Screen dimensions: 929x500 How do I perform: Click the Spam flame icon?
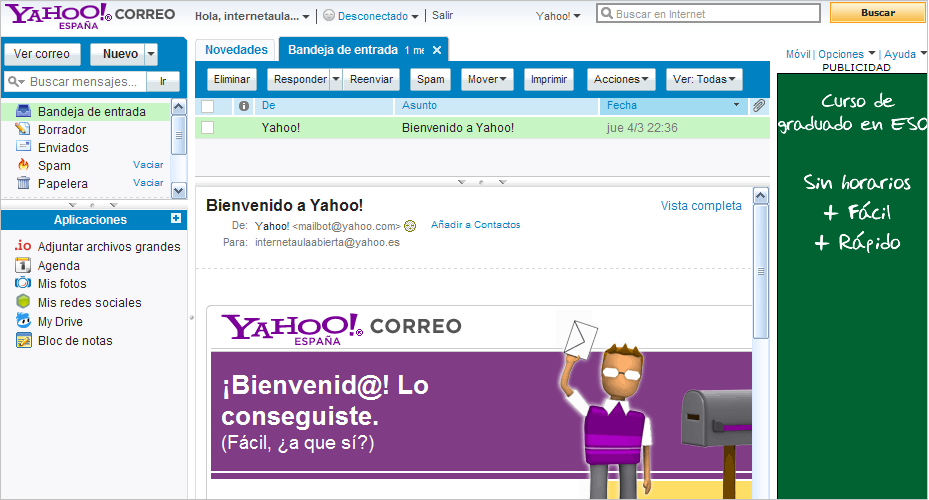point(23,165)
